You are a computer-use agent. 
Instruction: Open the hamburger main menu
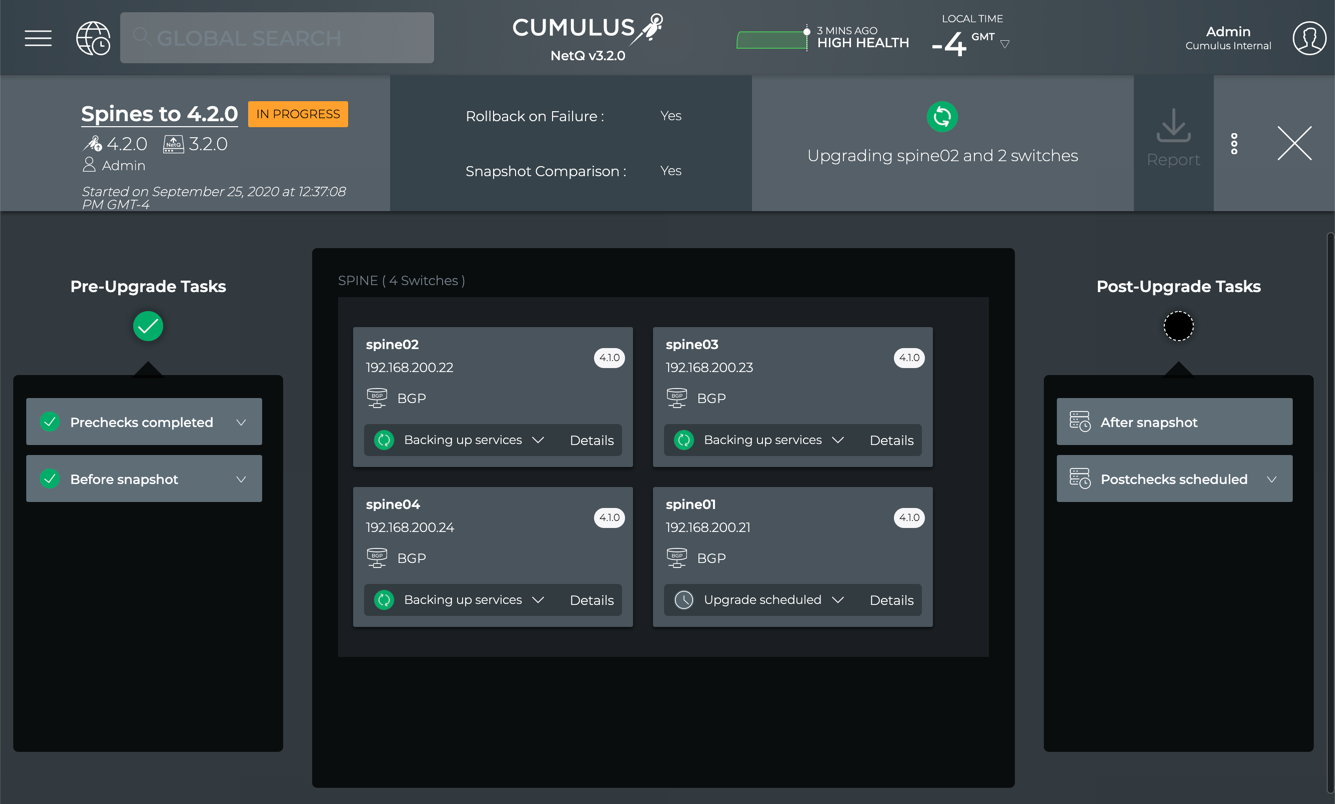pos(38,38)
